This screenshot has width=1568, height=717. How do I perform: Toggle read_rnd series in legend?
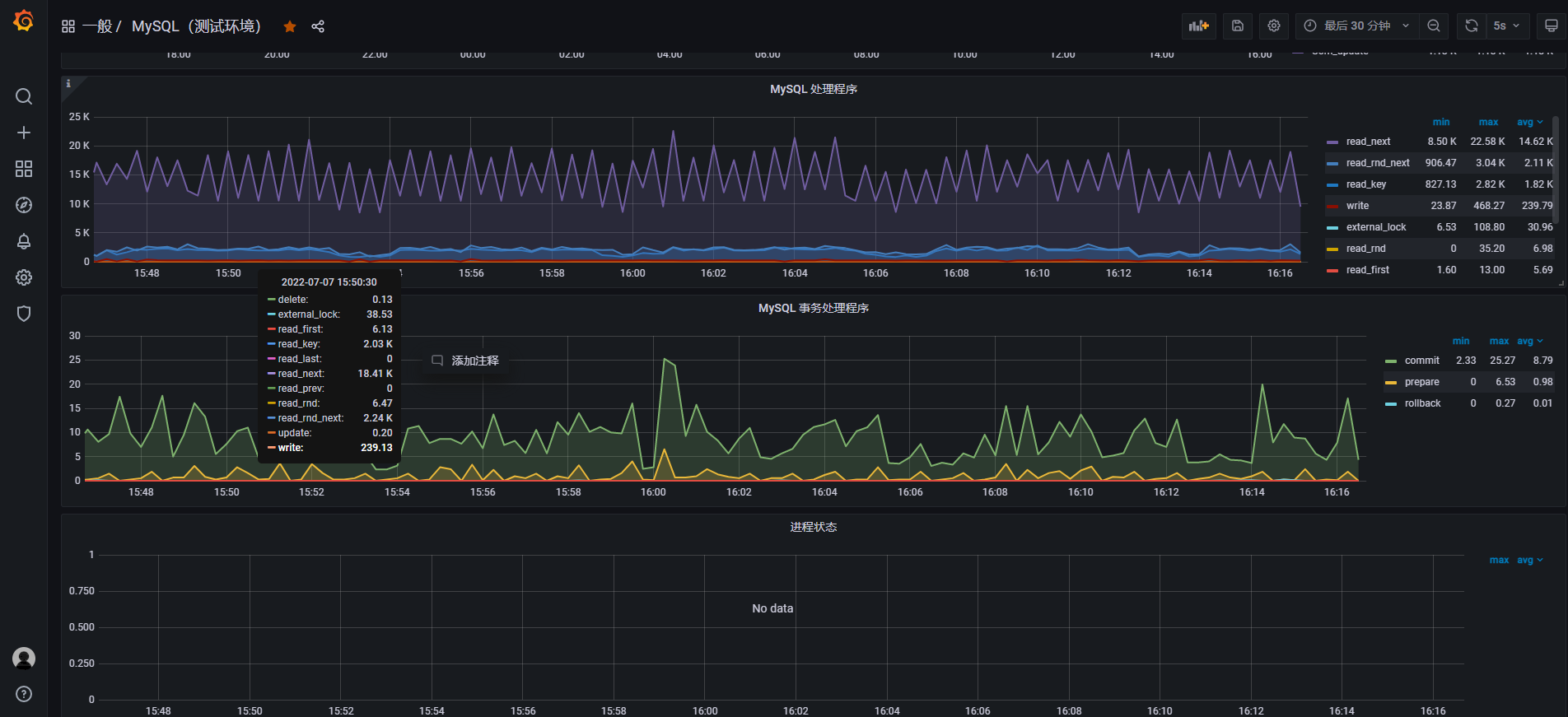pyautogui.click(x=1365, y=249)
